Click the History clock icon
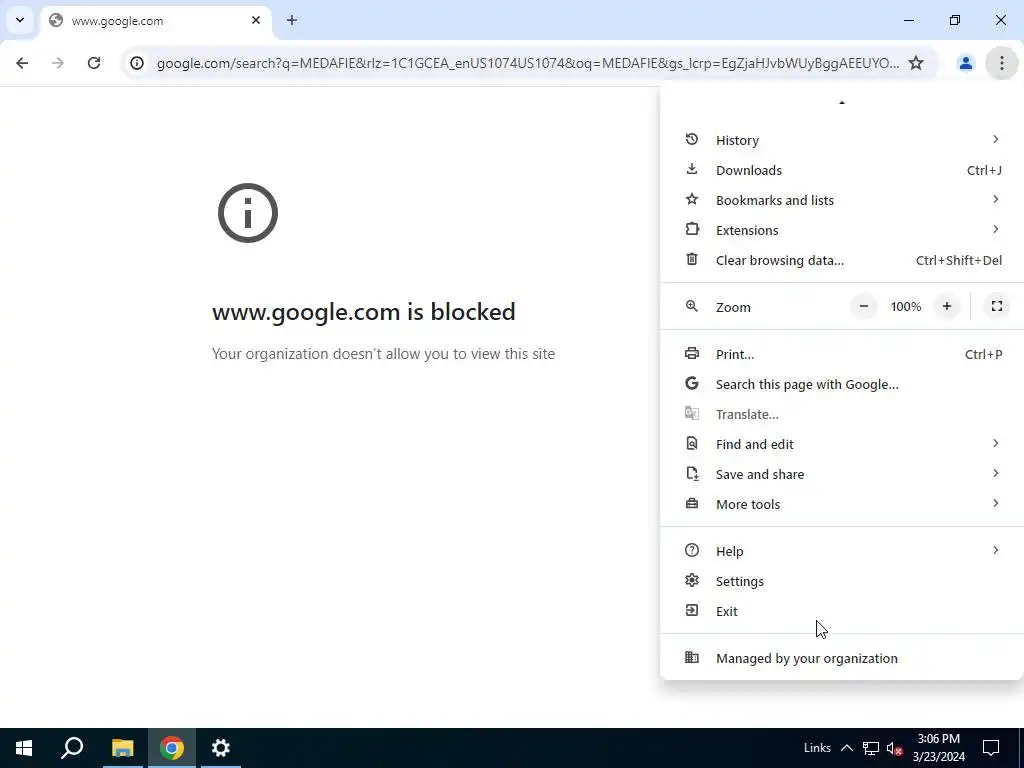 (x=692, y=139)
